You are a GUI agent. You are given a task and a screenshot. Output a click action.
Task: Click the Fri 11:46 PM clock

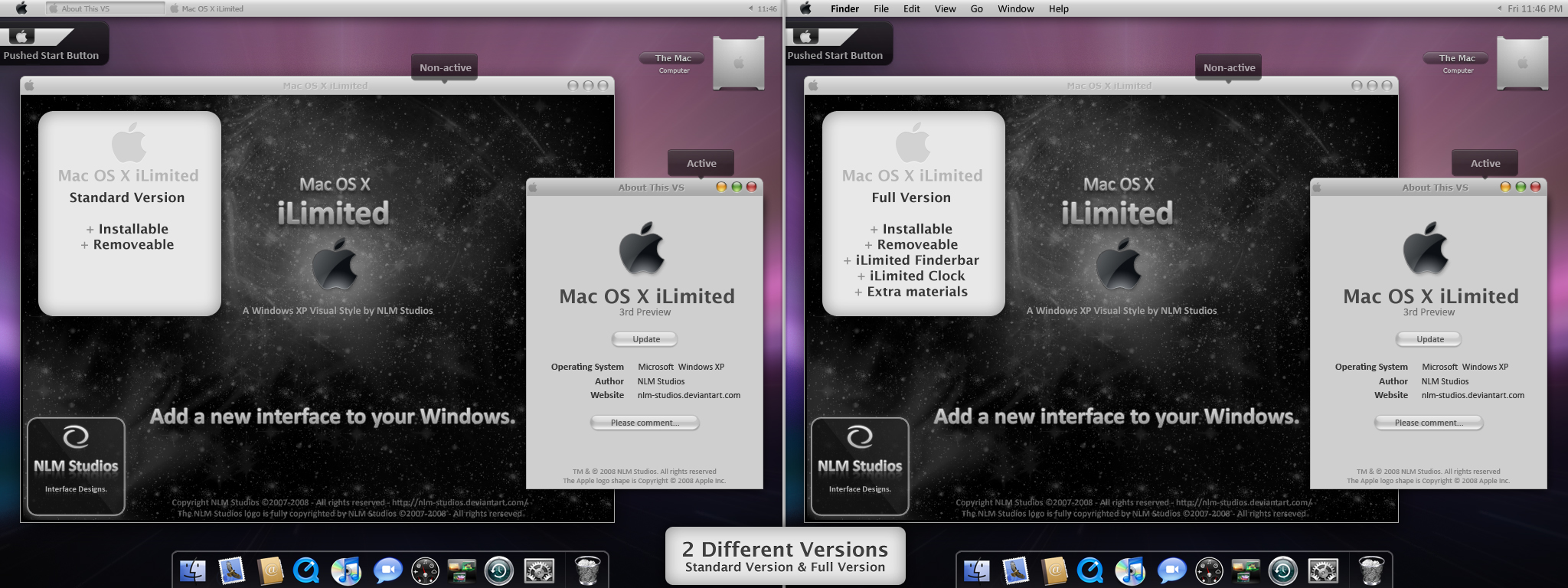(x=1534, y=8)
